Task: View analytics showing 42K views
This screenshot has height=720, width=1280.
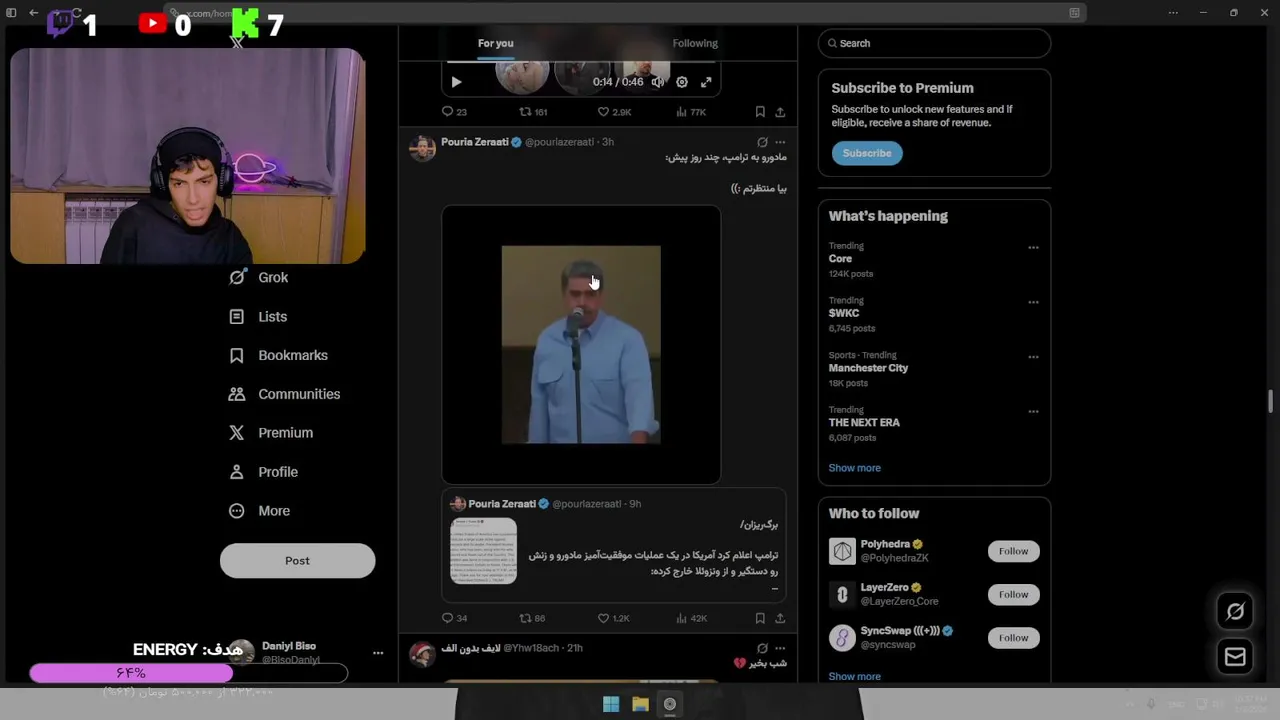Action: click(691, 618)
